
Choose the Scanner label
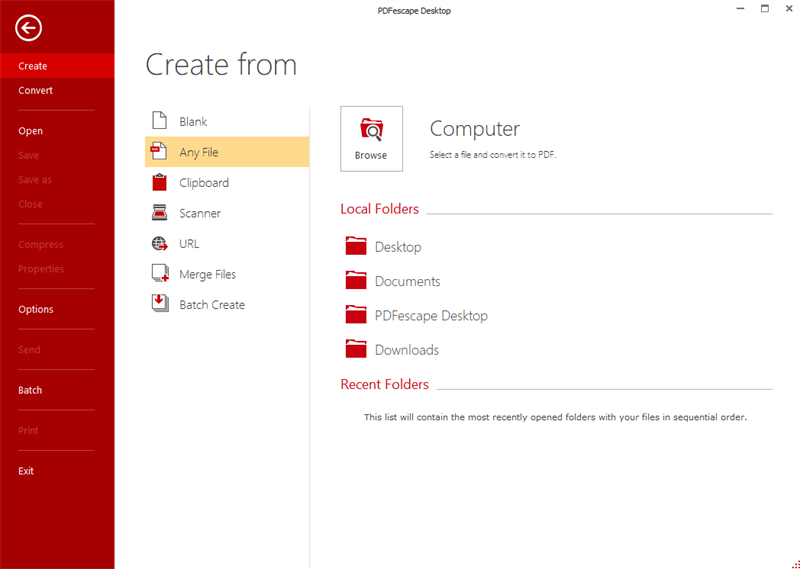(x=200, y=213)
